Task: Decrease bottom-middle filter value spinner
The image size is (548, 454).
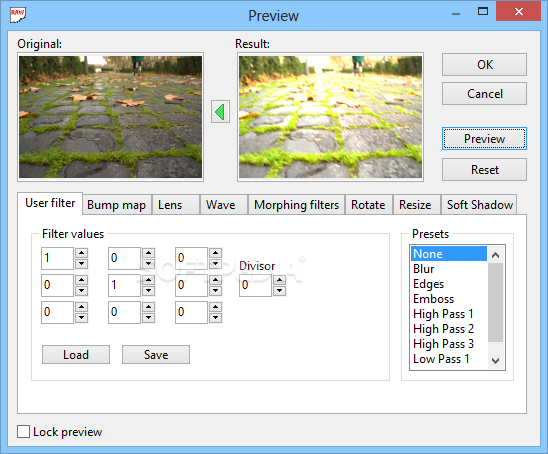Action: [149, 318]
